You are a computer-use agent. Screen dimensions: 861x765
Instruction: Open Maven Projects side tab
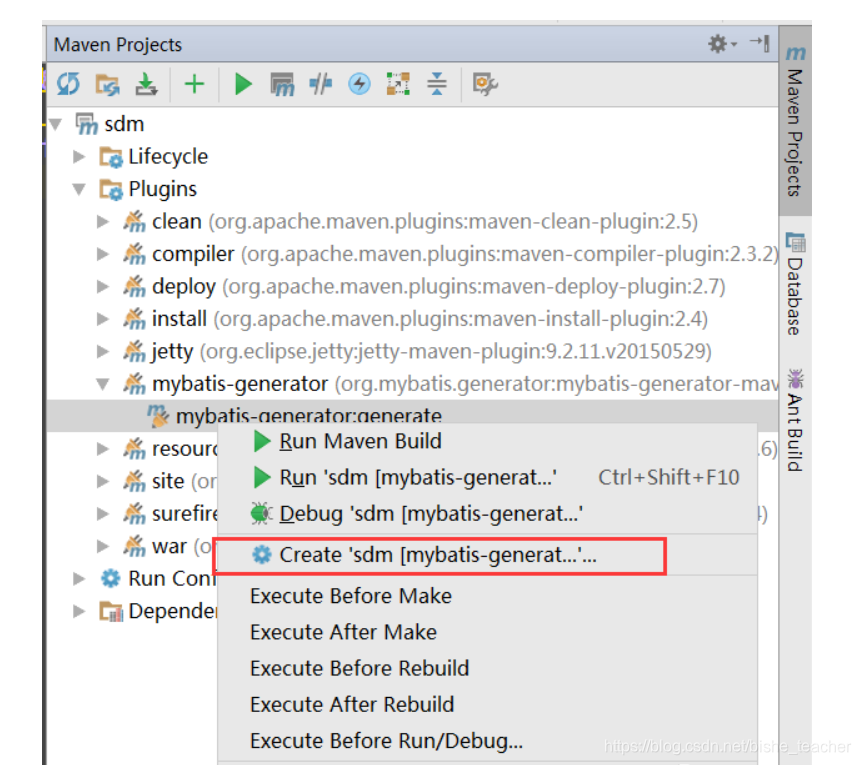pyautogui.click(x=795, y=121)
